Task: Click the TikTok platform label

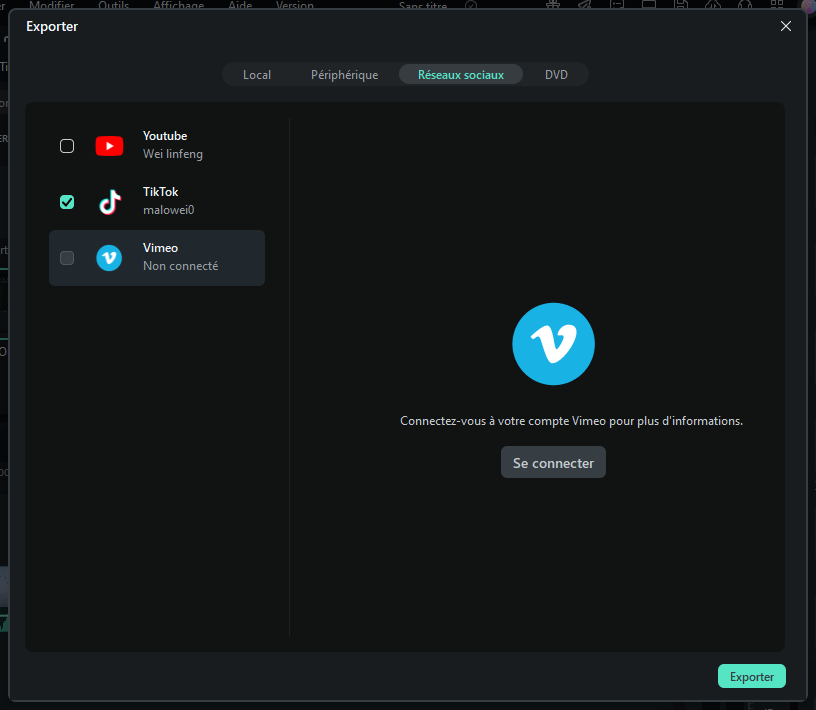Action: tap(161, 192)
